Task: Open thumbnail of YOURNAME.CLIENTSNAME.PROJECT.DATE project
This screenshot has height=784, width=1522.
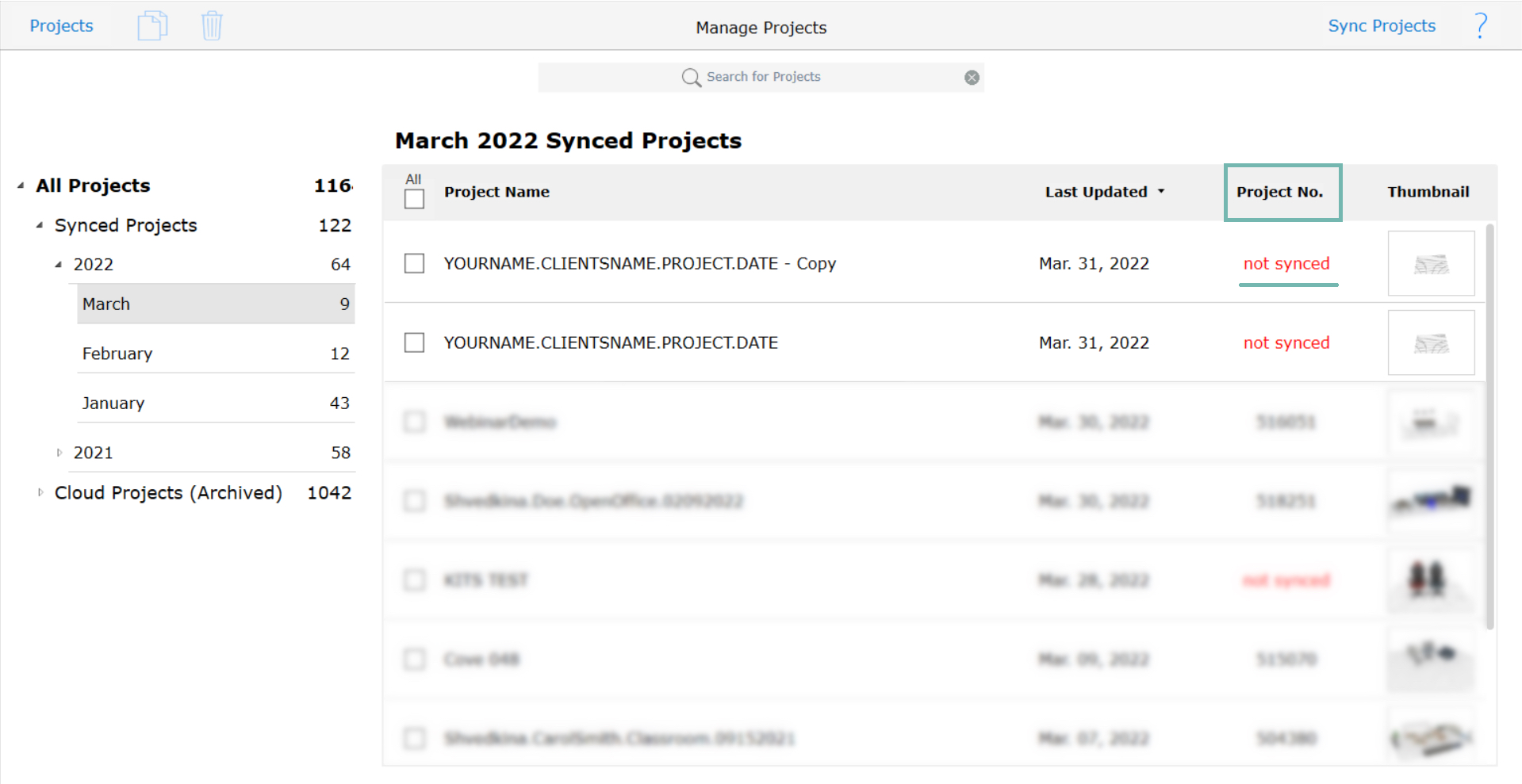Action: (x=1431, y=342)
